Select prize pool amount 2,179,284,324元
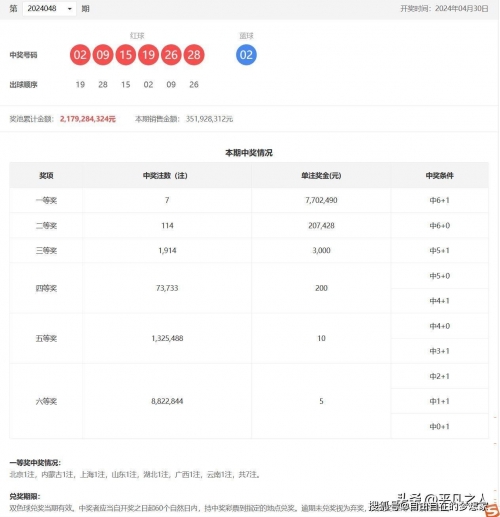Viewport: 500px width, 517px height. tap(88, 119)
